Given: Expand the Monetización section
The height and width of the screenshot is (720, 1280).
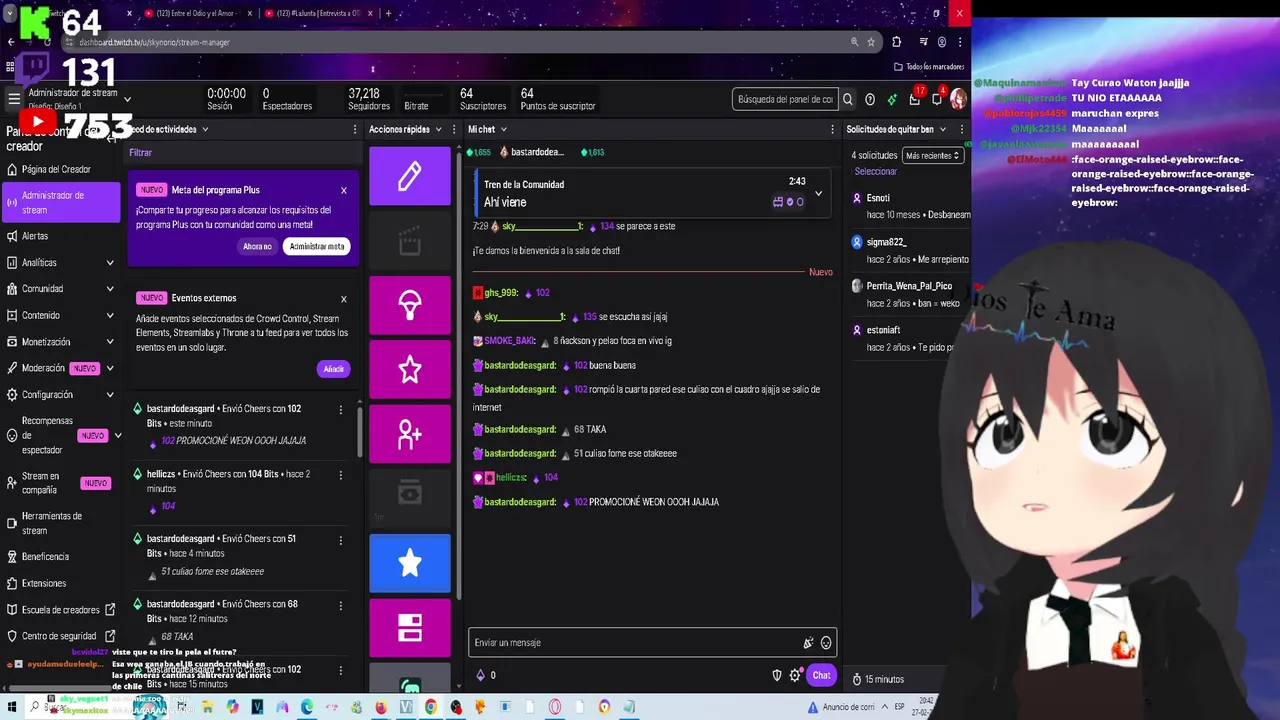Looking at the screenshot, I should tap(110, 342).
